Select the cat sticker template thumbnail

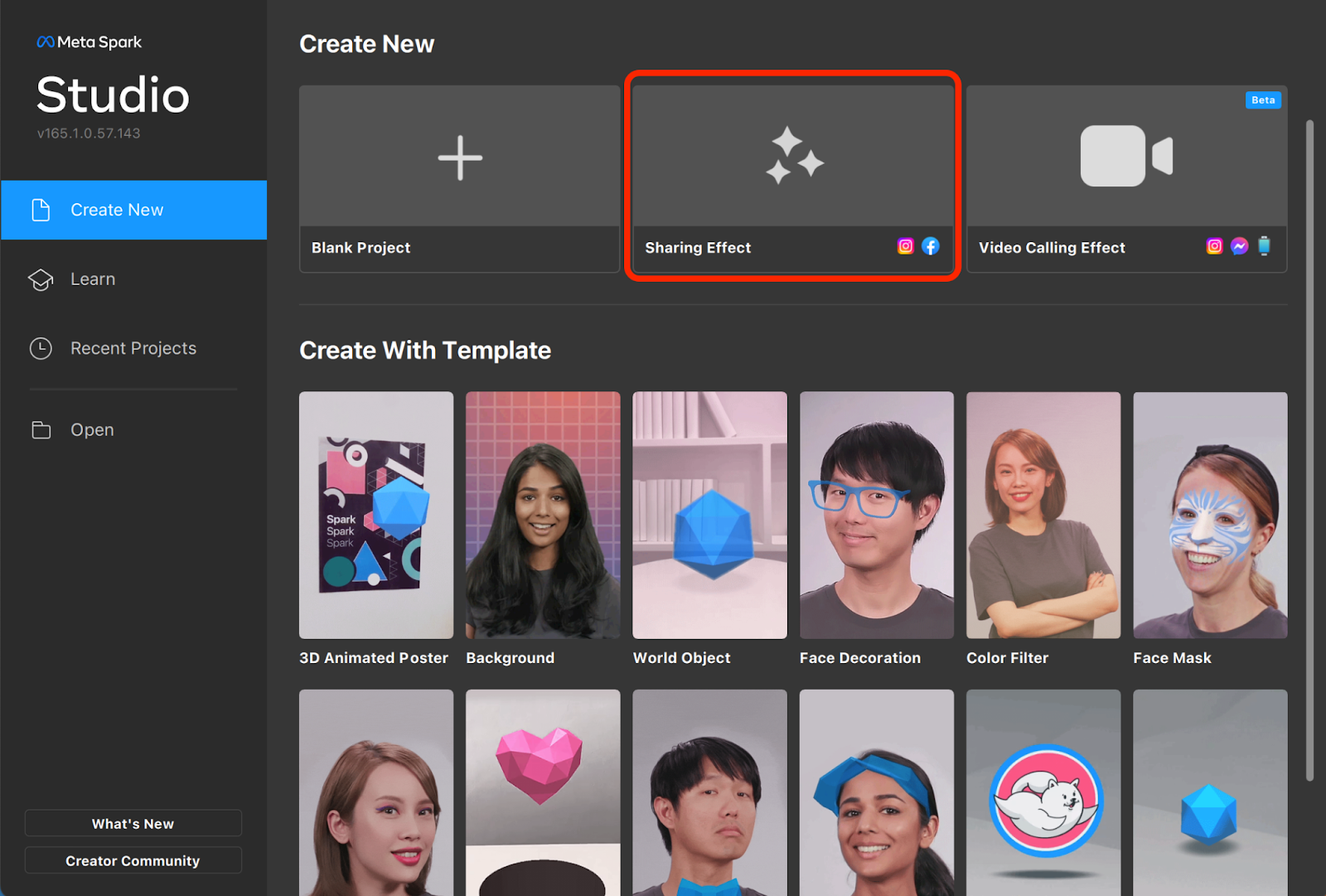coord(1043,792)
